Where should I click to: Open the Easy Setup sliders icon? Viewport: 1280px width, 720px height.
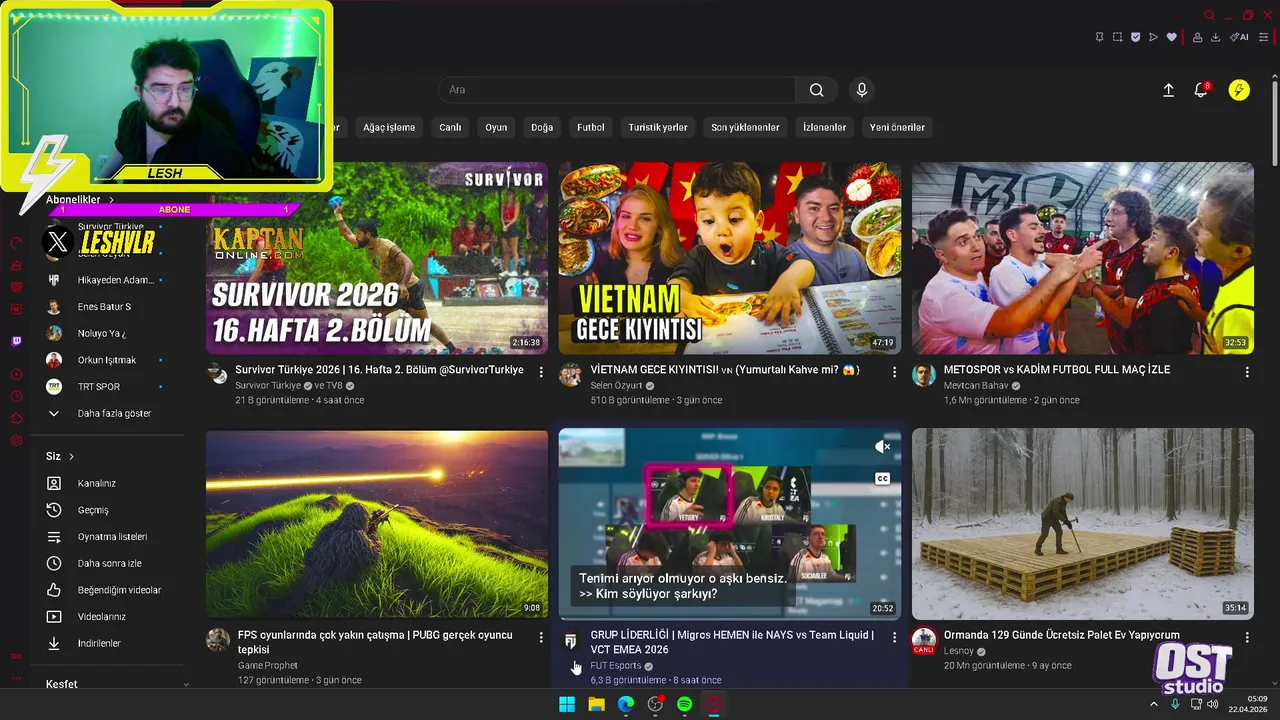[x=1264, y=37]
